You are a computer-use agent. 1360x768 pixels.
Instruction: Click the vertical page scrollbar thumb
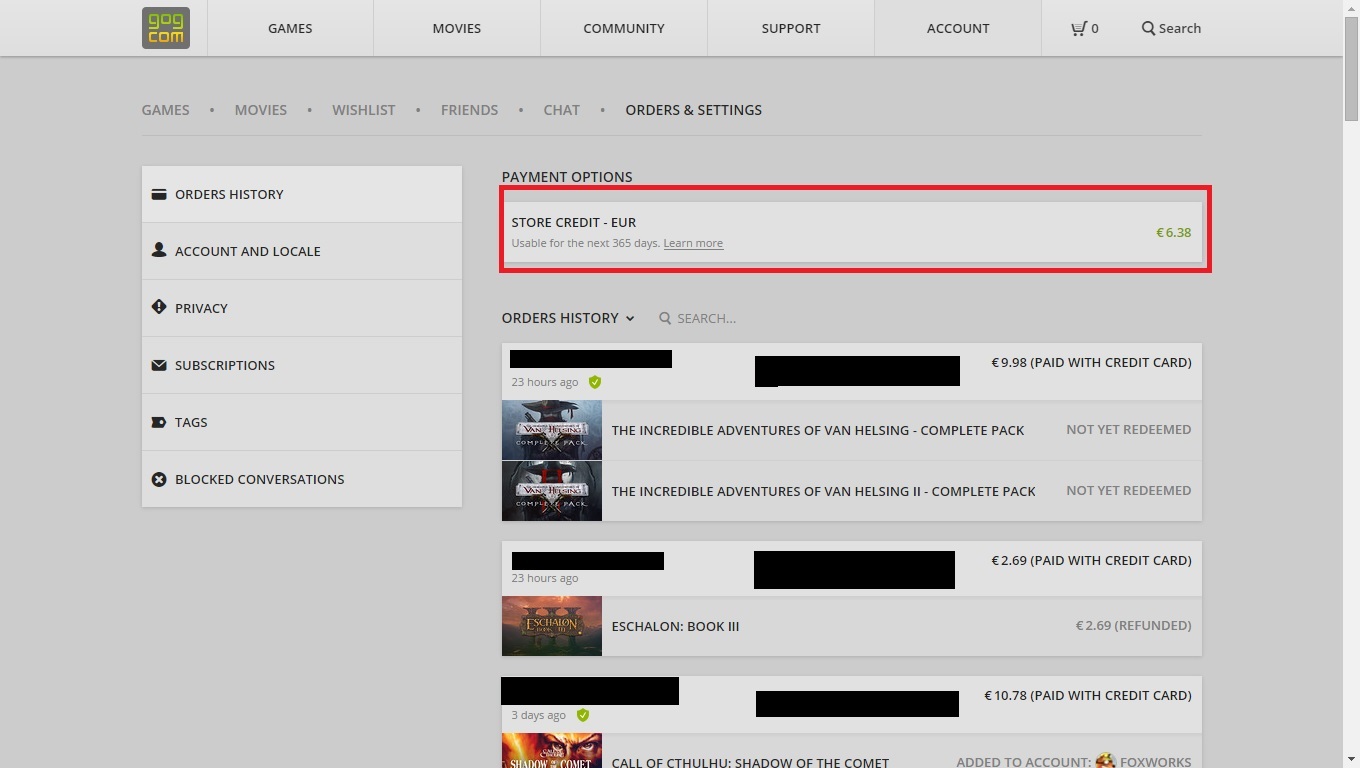pos(1351,70)
